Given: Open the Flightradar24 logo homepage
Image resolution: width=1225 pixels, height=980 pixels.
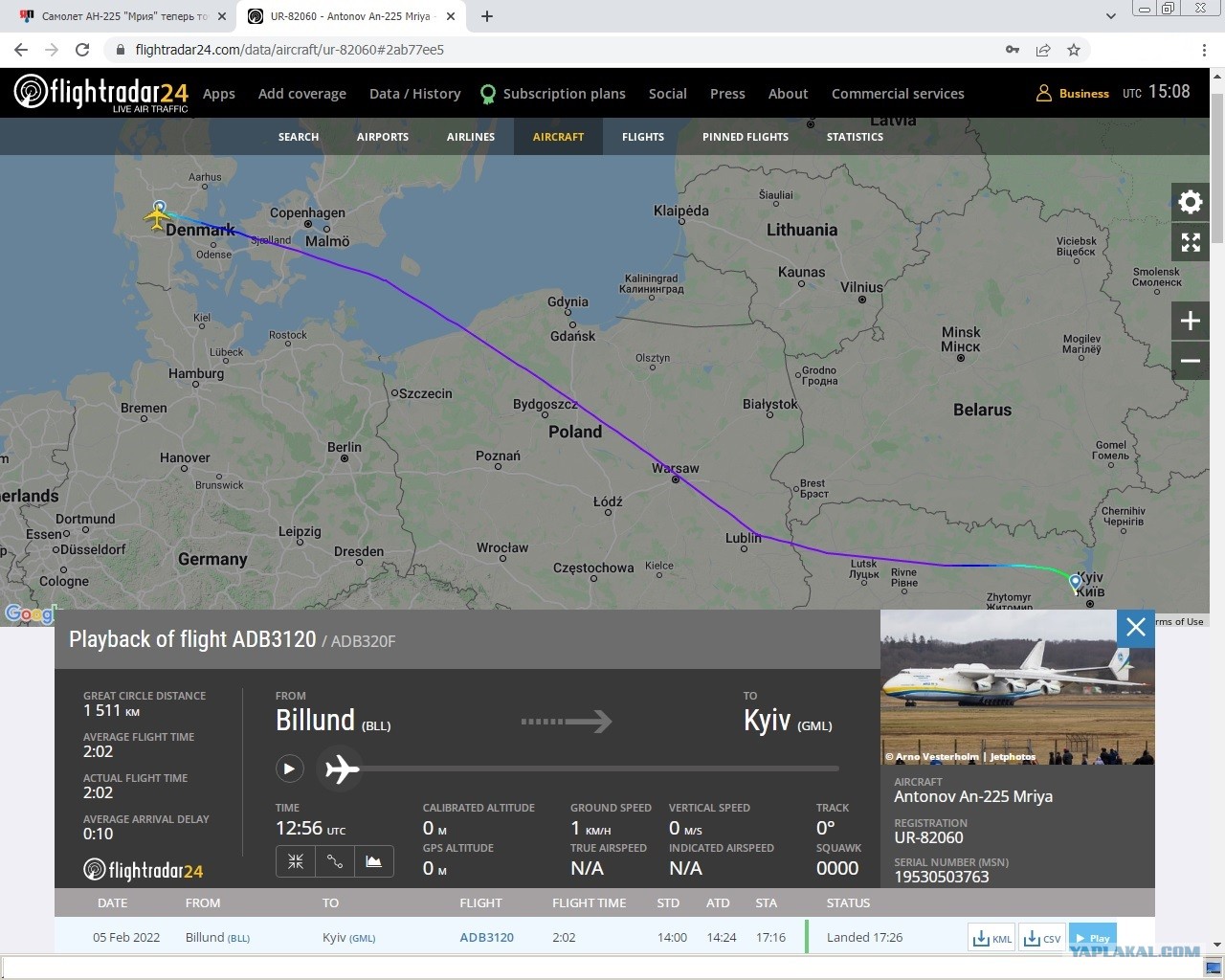Looking at the screenshot, I should pyautogui.click(x=100, y=93).
